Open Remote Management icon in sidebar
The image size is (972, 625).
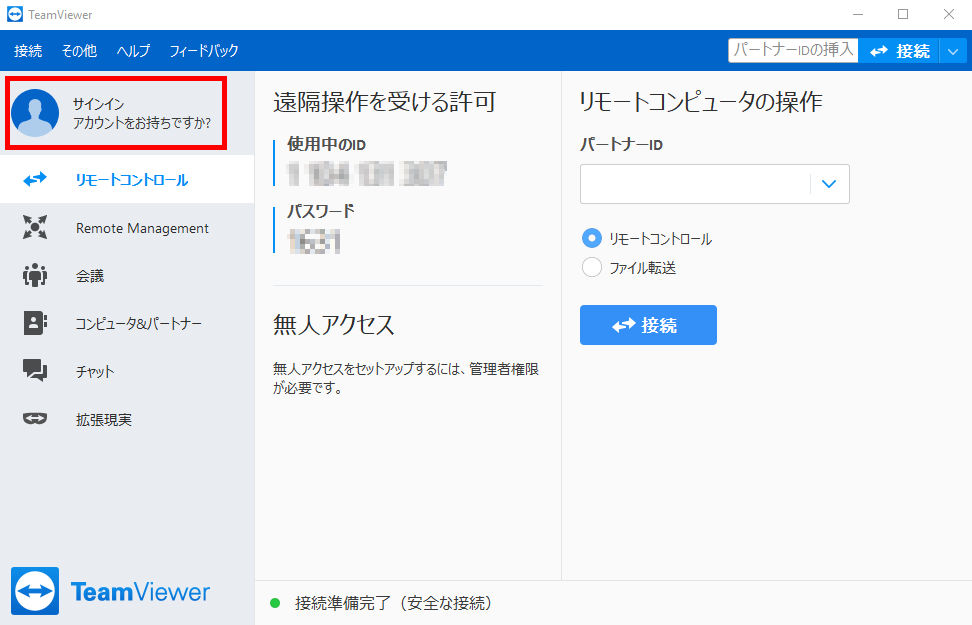35,227
